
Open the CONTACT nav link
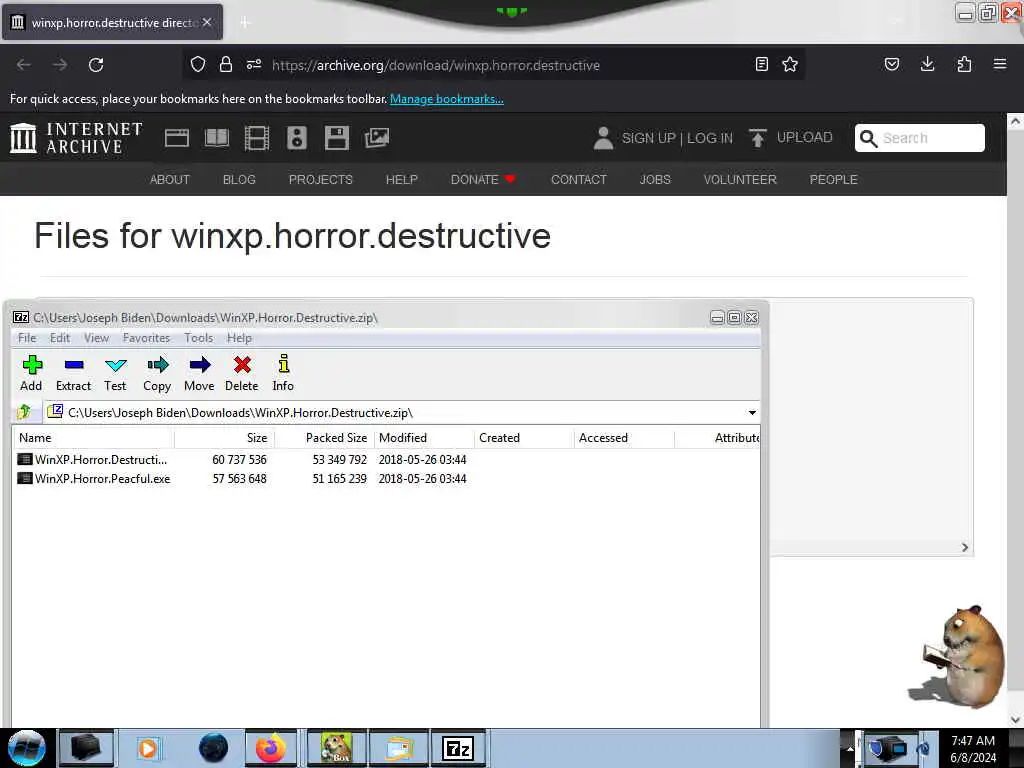click(579, 180)
